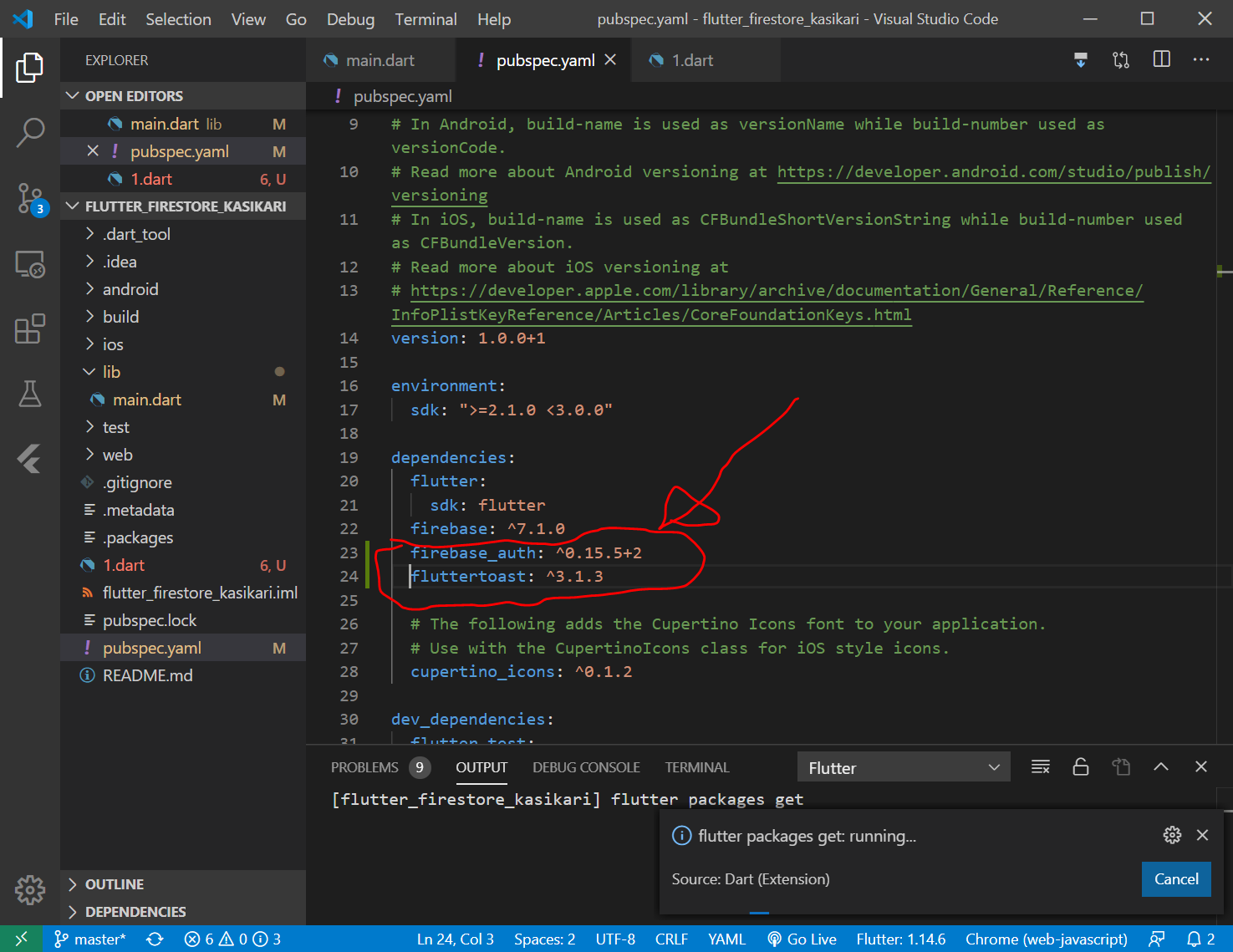Clear the output panel
This screenshot has width=1233, height=952.
[x=1041, y=766]
